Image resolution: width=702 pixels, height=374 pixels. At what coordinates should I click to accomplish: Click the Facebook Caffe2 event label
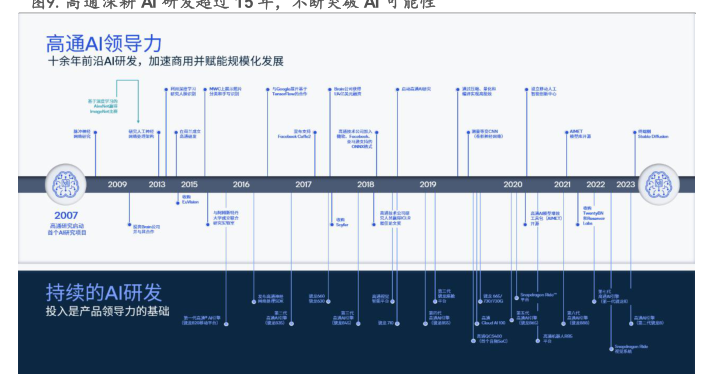[x=294, y=134]
